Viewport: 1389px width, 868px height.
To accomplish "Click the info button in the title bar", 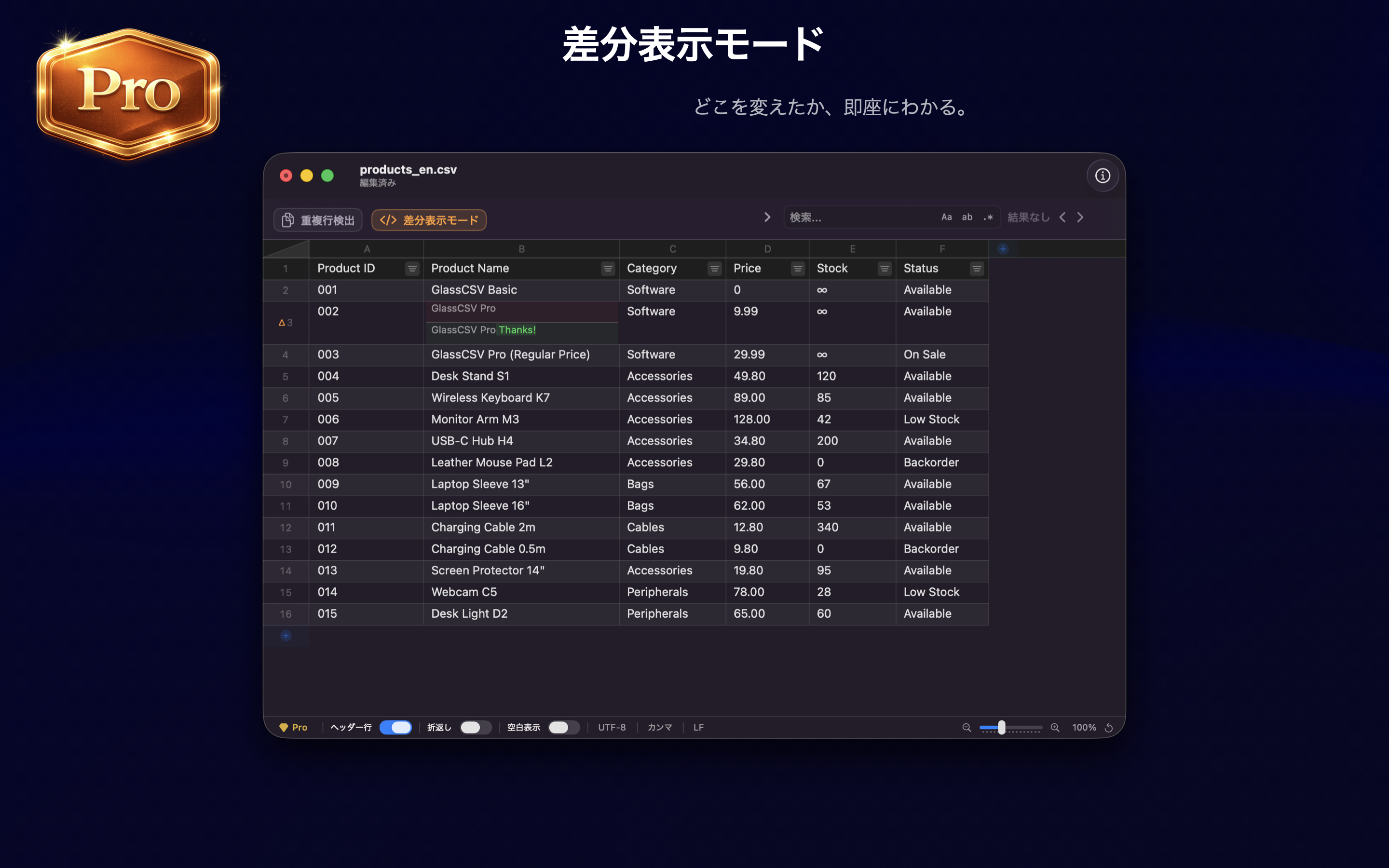I will (x=1102, y=176).
